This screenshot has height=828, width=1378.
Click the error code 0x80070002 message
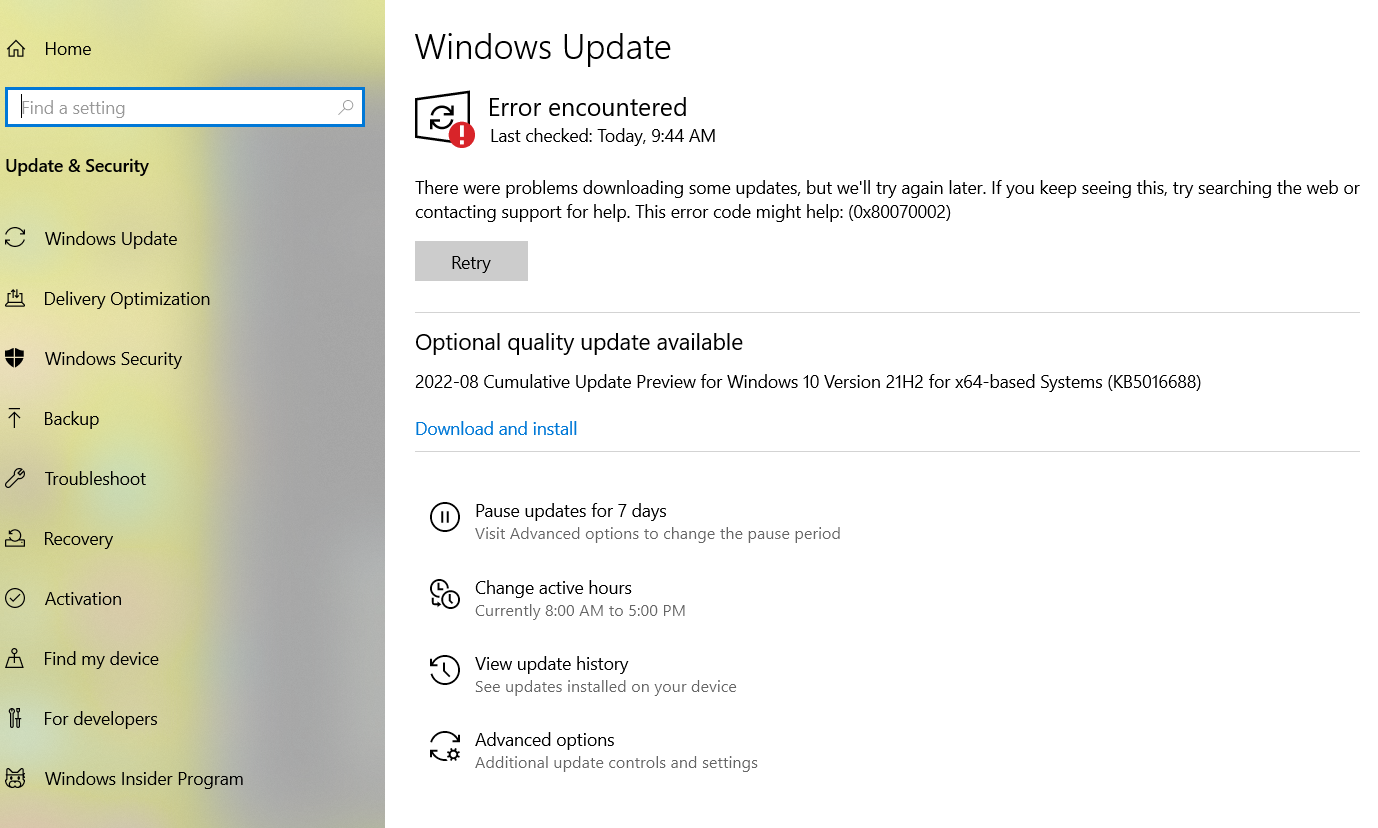pyautogui.click(x=887, y=199)
